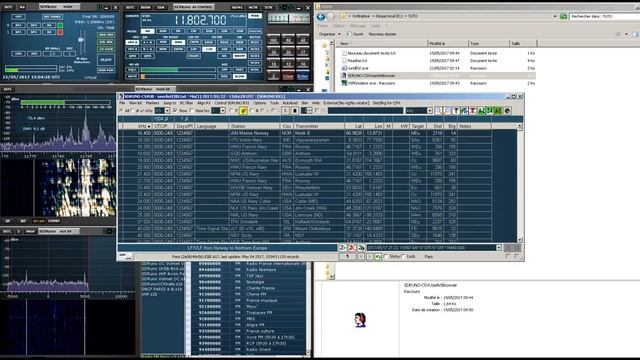Select the All radio button in CSVUB
This screenshot has height=360, width=640.
click(122, 111)
